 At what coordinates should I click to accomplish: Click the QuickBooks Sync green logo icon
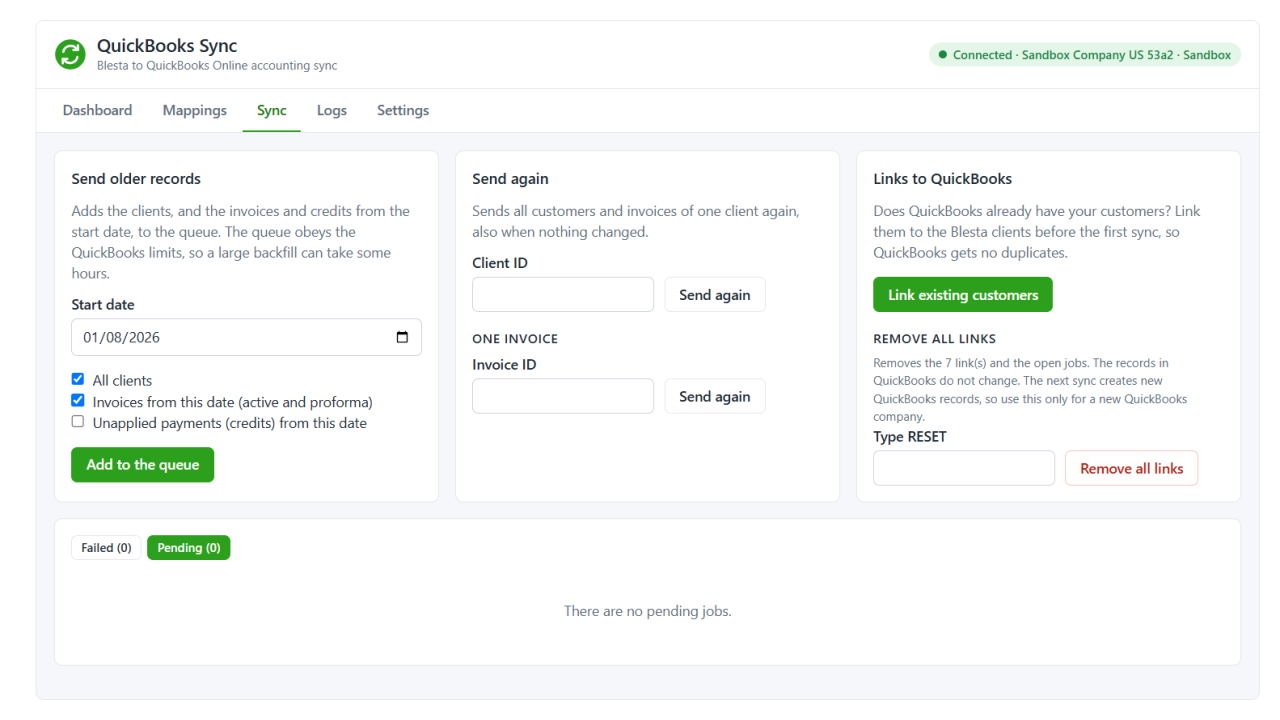point(70,55)
